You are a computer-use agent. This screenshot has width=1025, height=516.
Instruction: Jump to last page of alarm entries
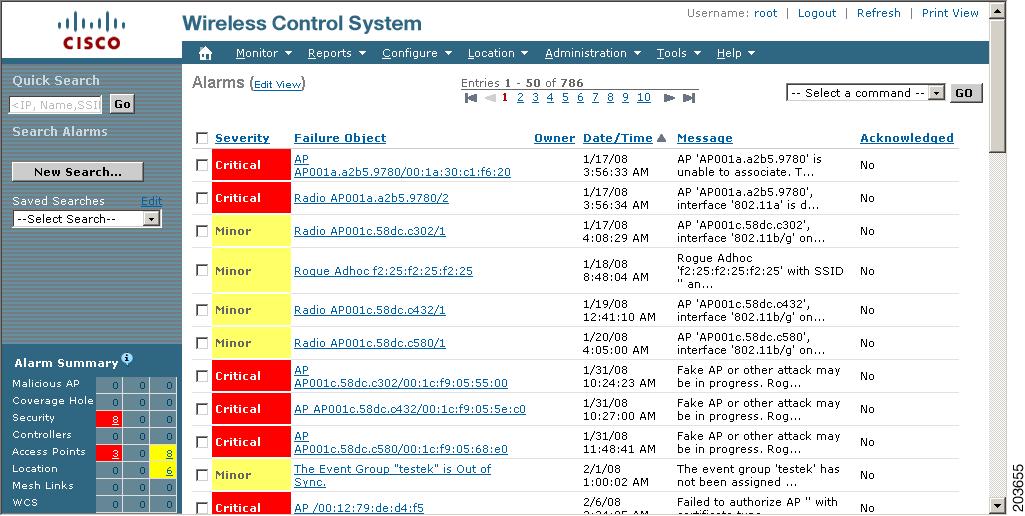[688, 98]
